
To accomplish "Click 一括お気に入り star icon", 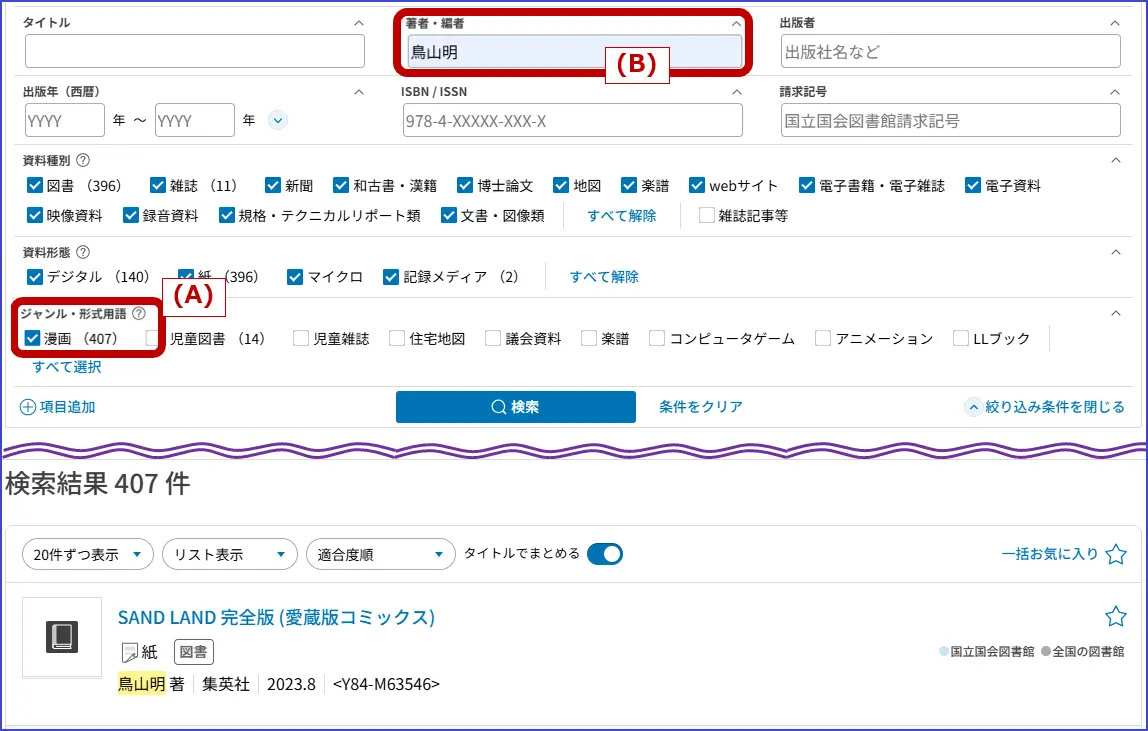I will click(1116, 554).
